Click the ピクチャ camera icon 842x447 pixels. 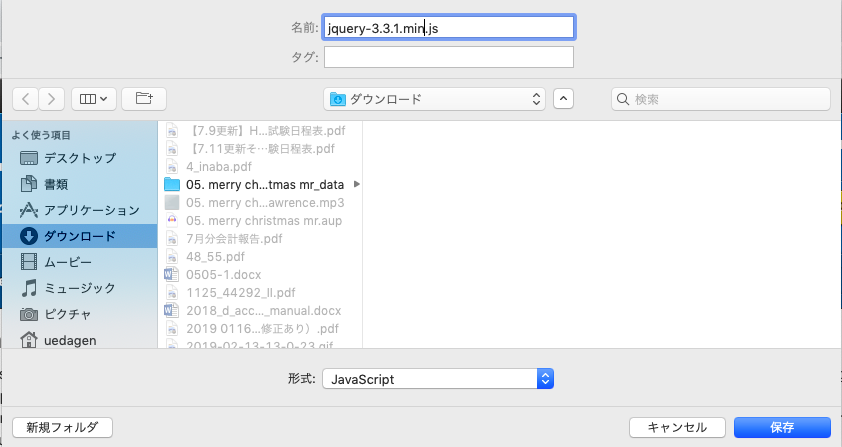[28, 314]
